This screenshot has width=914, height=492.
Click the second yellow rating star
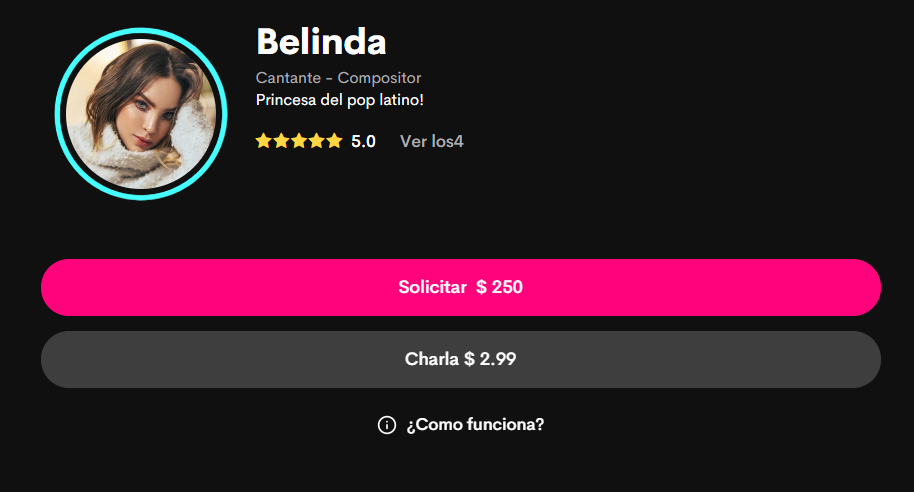click(x=282, y=140)
